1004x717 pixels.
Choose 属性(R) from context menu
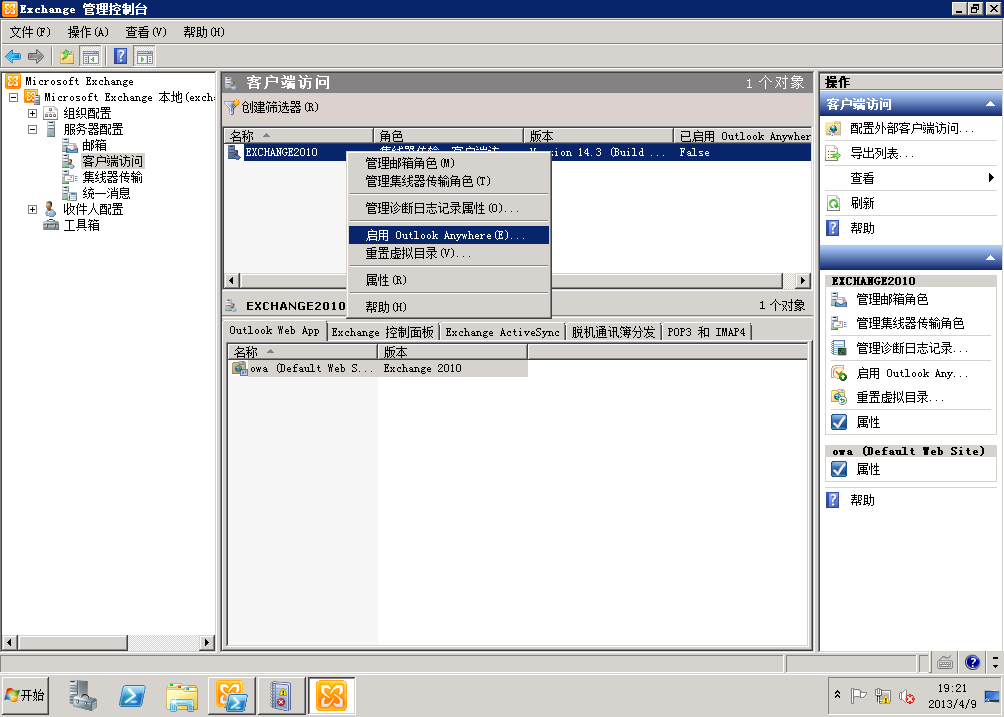(x=449, y=280)
